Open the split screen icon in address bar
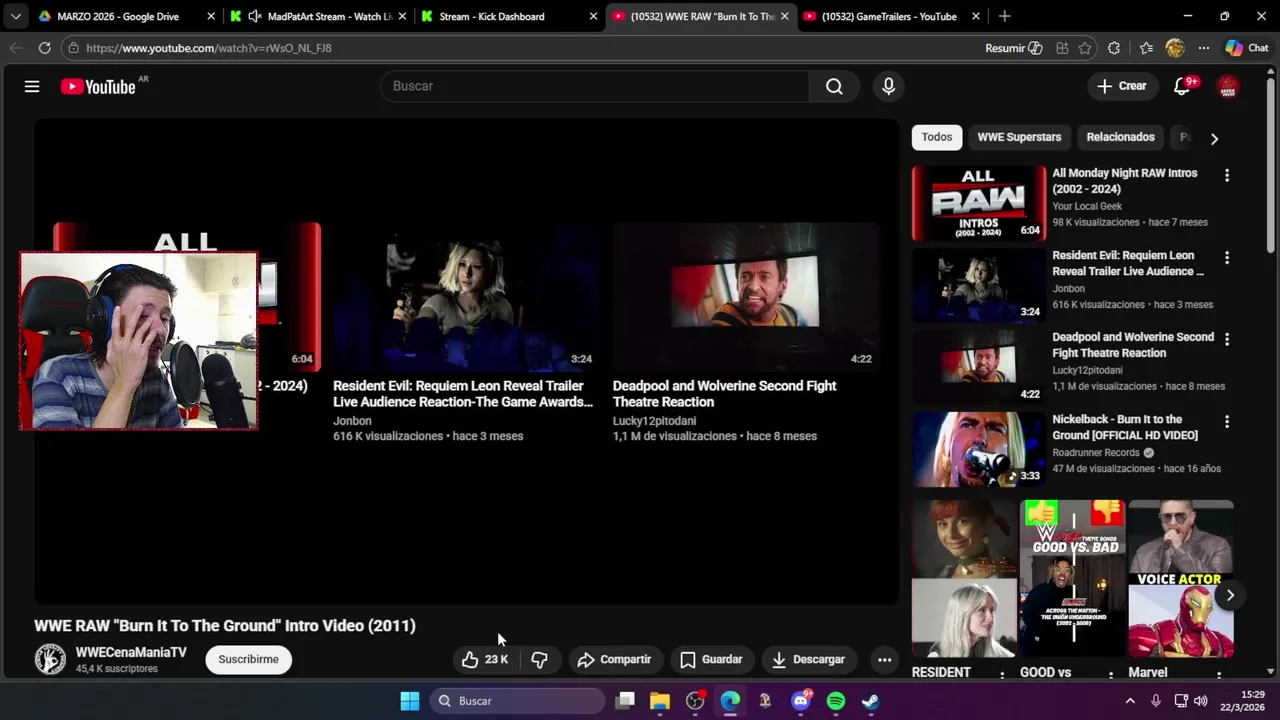The height and width of the screenshot is (720, 1280). (x=1062, y=48)
